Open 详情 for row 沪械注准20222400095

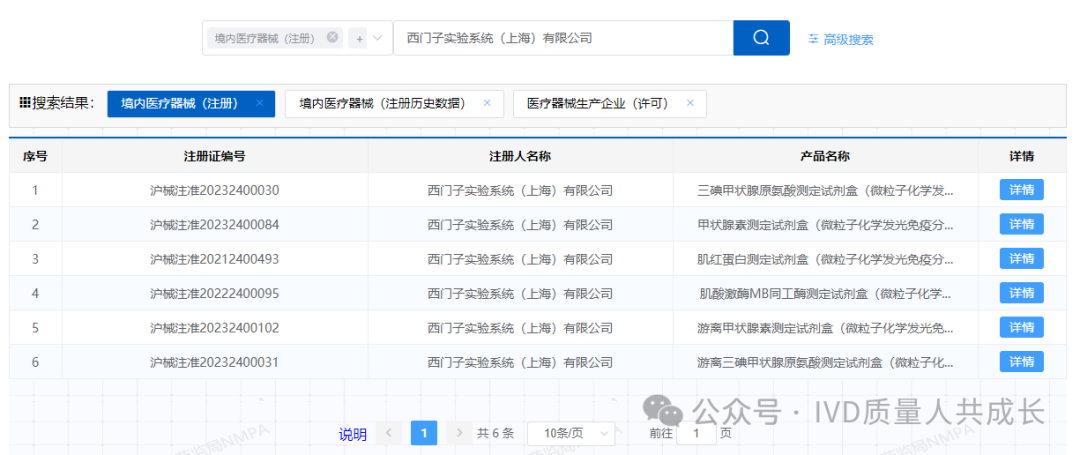(1021, 293)
